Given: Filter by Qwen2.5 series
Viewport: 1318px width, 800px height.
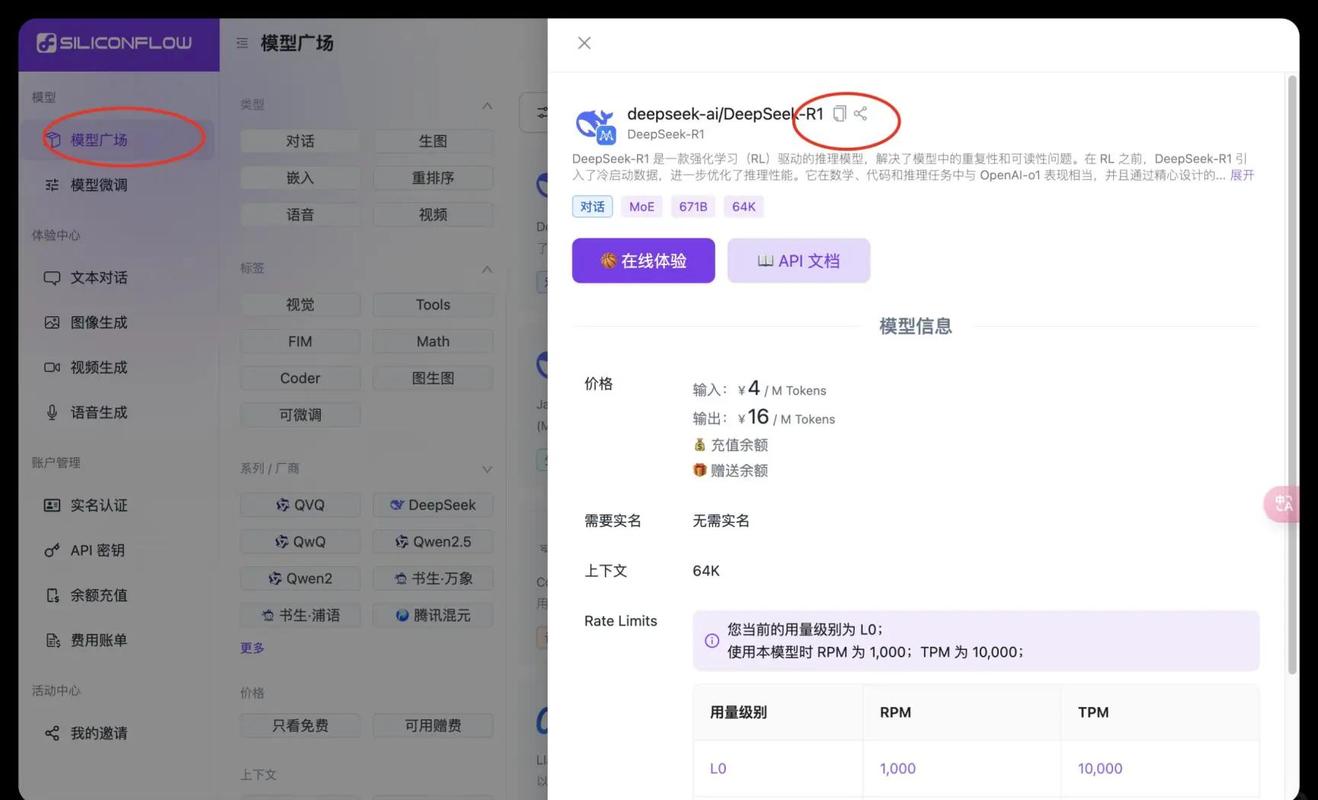Looking at the screenshot, I should point(433,542).
